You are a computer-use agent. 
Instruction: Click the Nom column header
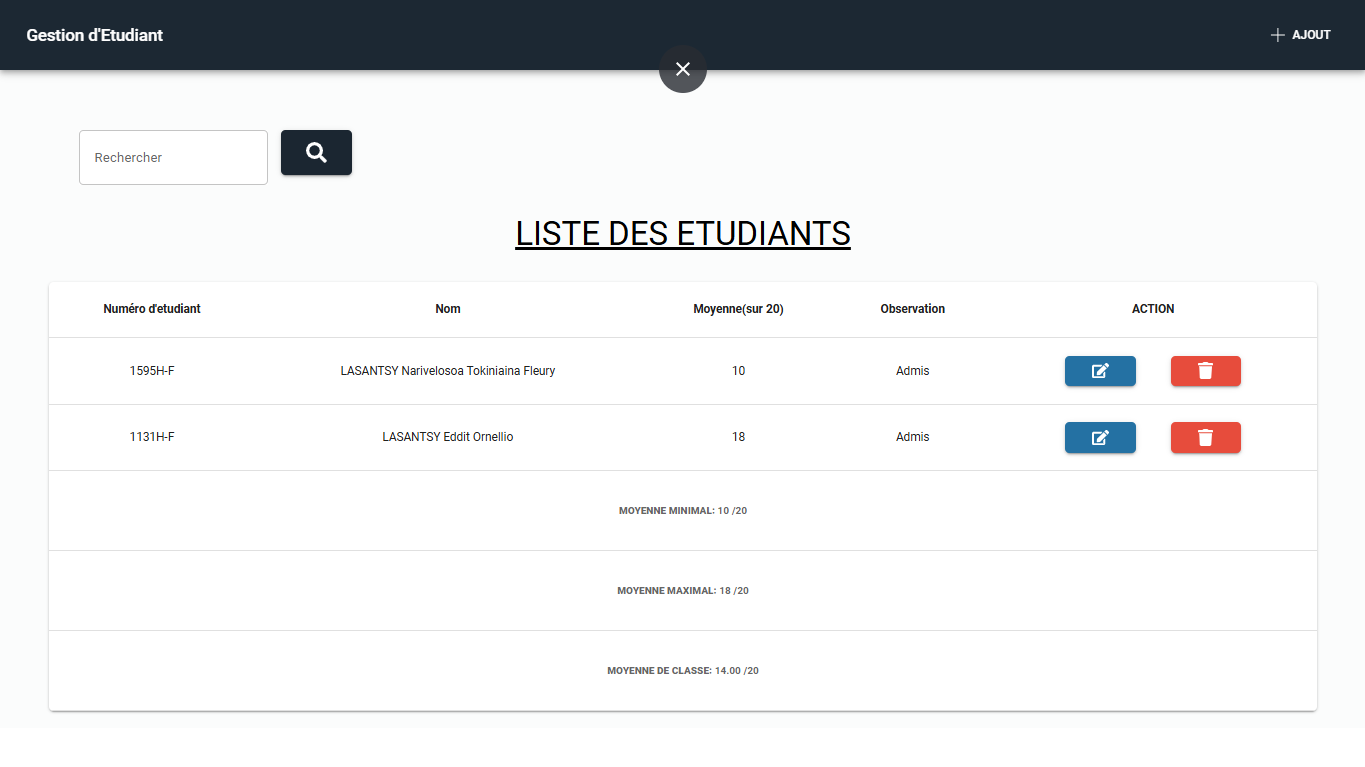[448, 309]
